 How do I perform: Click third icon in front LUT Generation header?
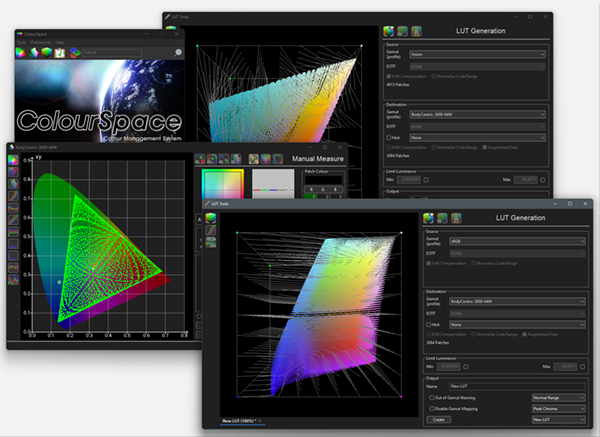pyautogui.click(x=456, y=218)
